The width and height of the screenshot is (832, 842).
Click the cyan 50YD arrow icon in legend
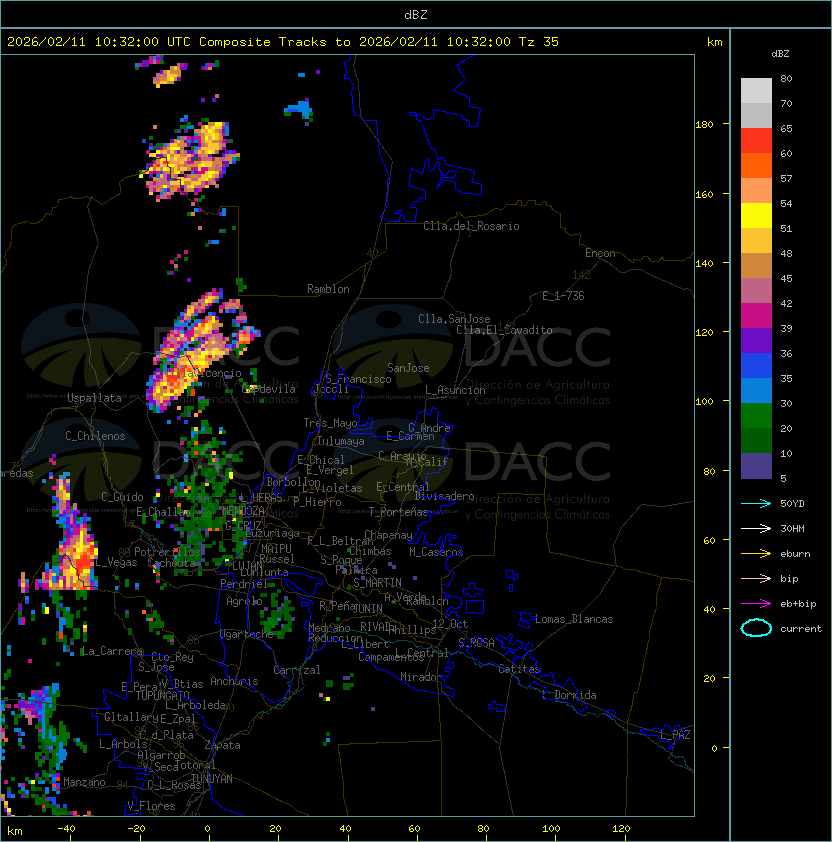(x=756, y=503)
